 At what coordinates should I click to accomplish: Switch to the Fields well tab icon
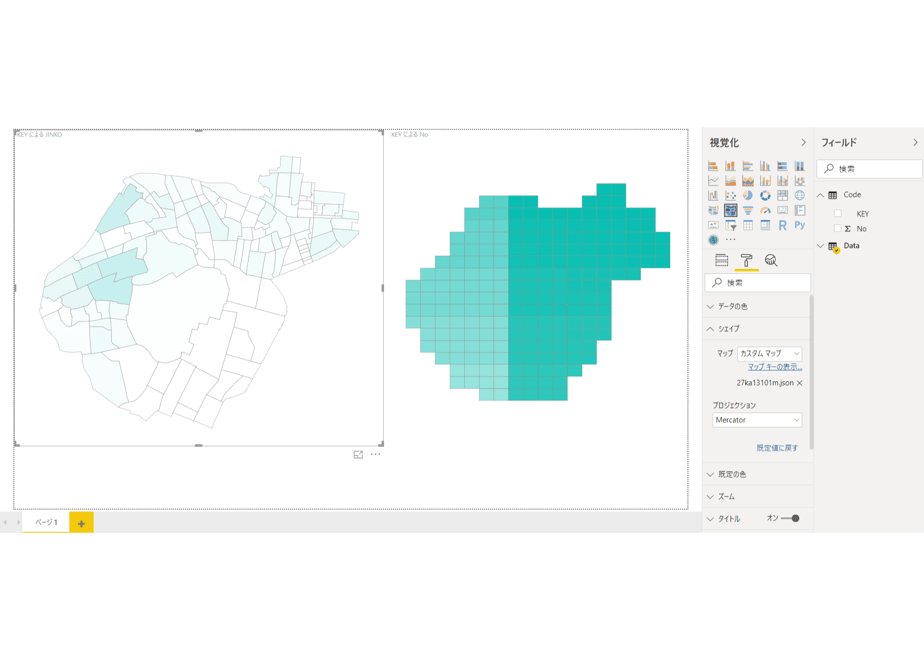(721, 260)
